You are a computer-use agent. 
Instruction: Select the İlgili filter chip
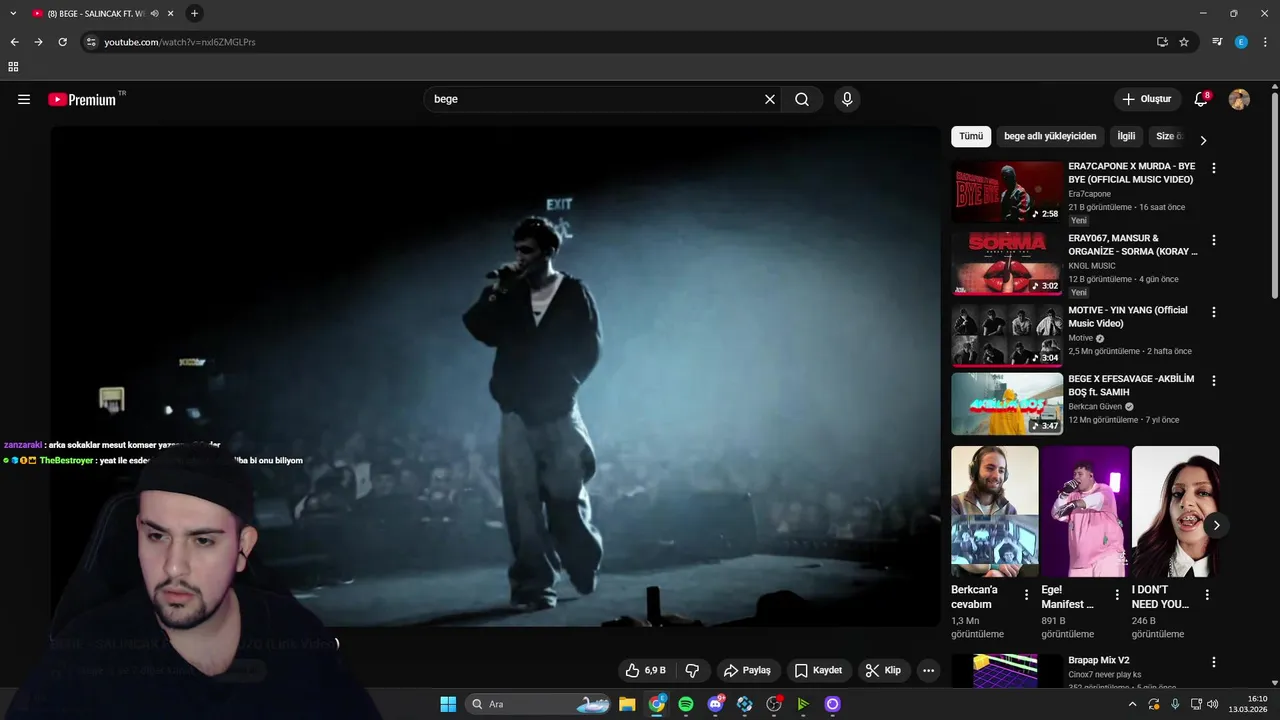coord(1126,136)
